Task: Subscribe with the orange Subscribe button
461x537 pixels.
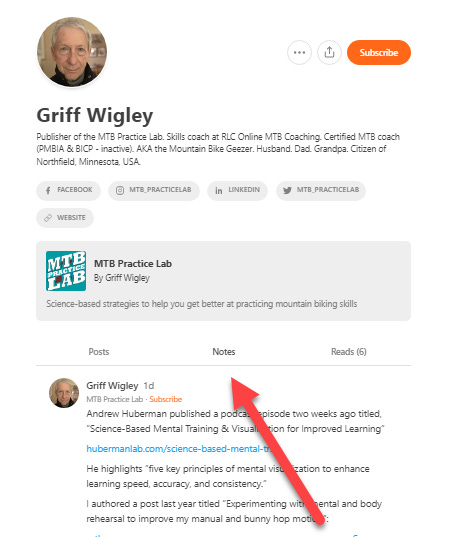Action: point(379,52)
